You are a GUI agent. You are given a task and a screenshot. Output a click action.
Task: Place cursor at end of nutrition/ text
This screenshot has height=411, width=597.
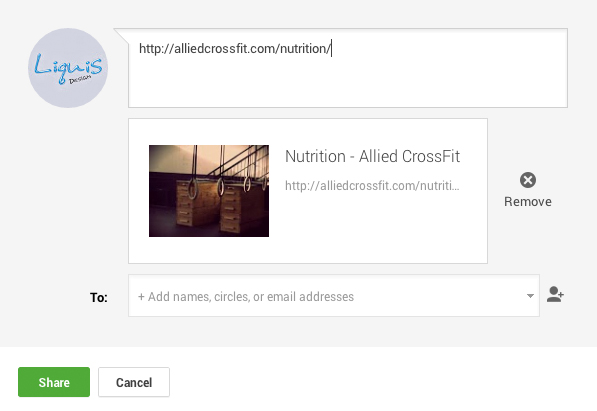coord(331,49)
